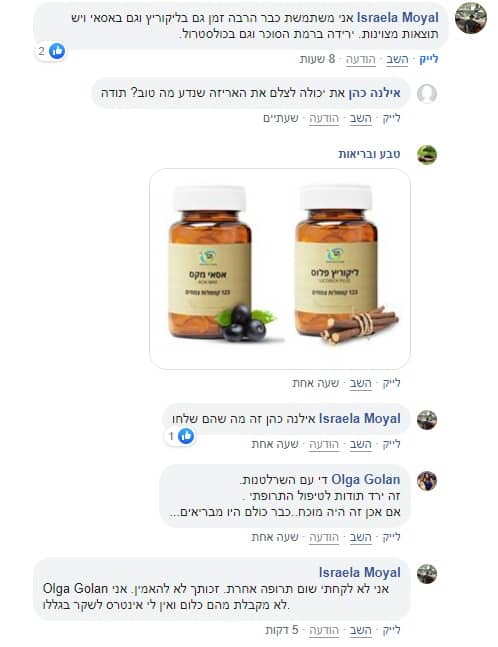Open Israela Moyal avatar on last comment

click(427, 574)
